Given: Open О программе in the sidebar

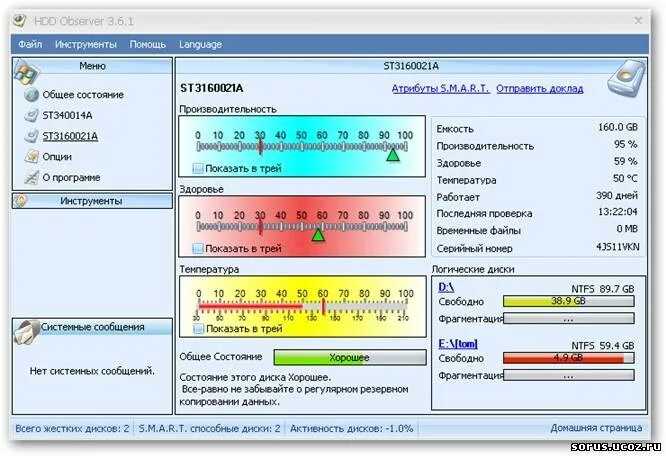Looking at the screenshot, I should click(71, 177).
